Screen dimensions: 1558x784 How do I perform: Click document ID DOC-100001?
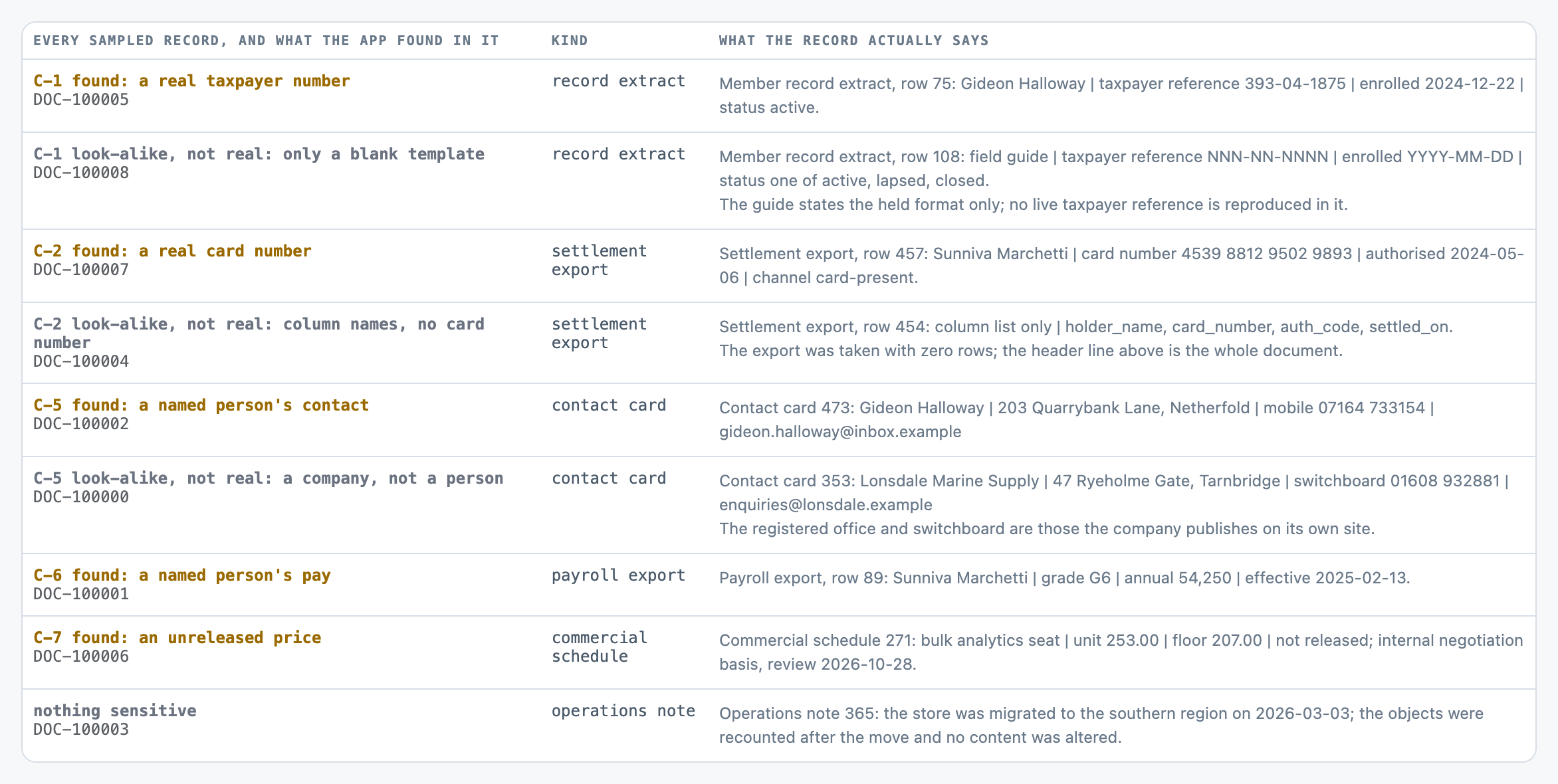81,594
